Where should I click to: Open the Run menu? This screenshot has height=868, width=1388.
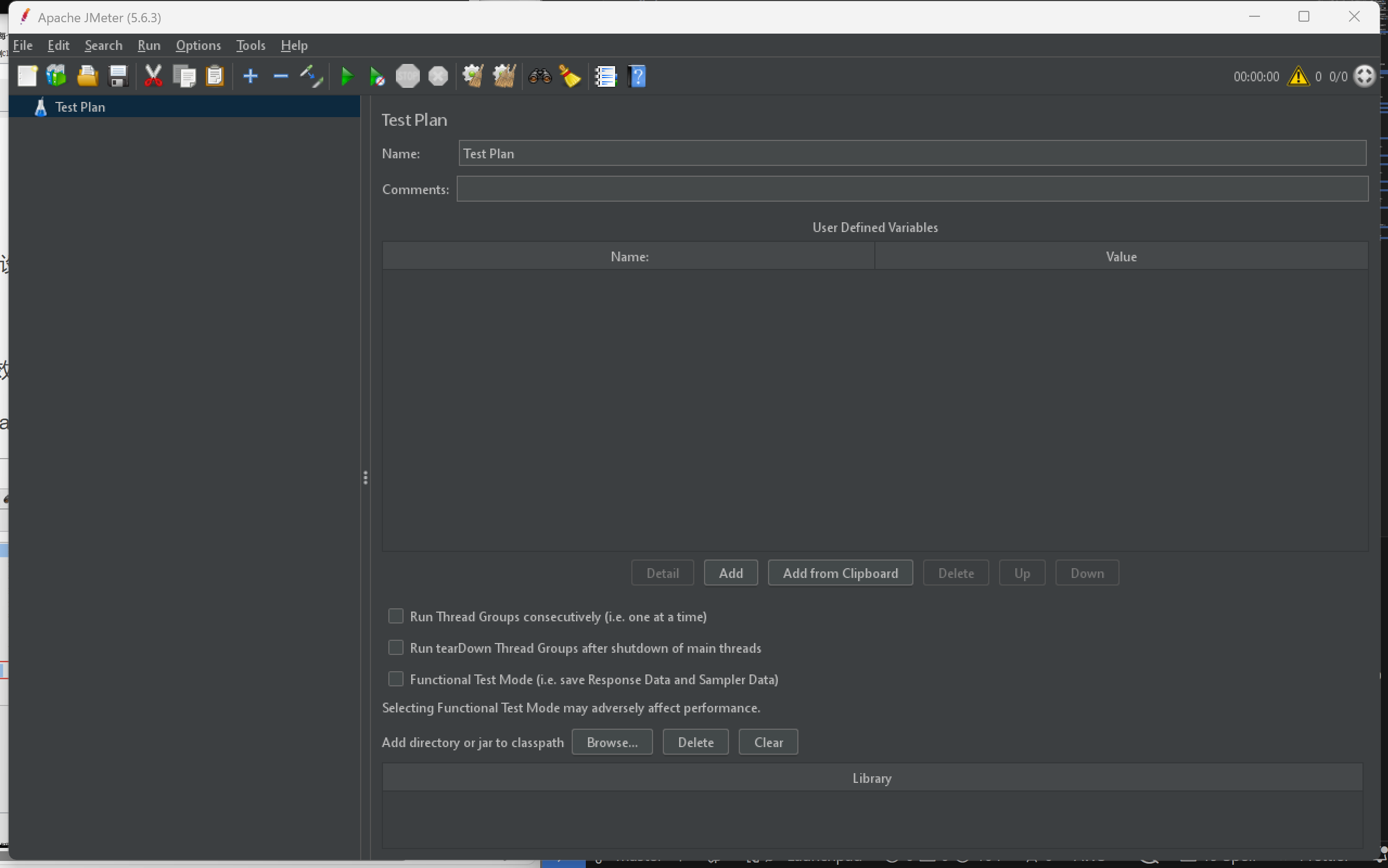coord(149,46)
